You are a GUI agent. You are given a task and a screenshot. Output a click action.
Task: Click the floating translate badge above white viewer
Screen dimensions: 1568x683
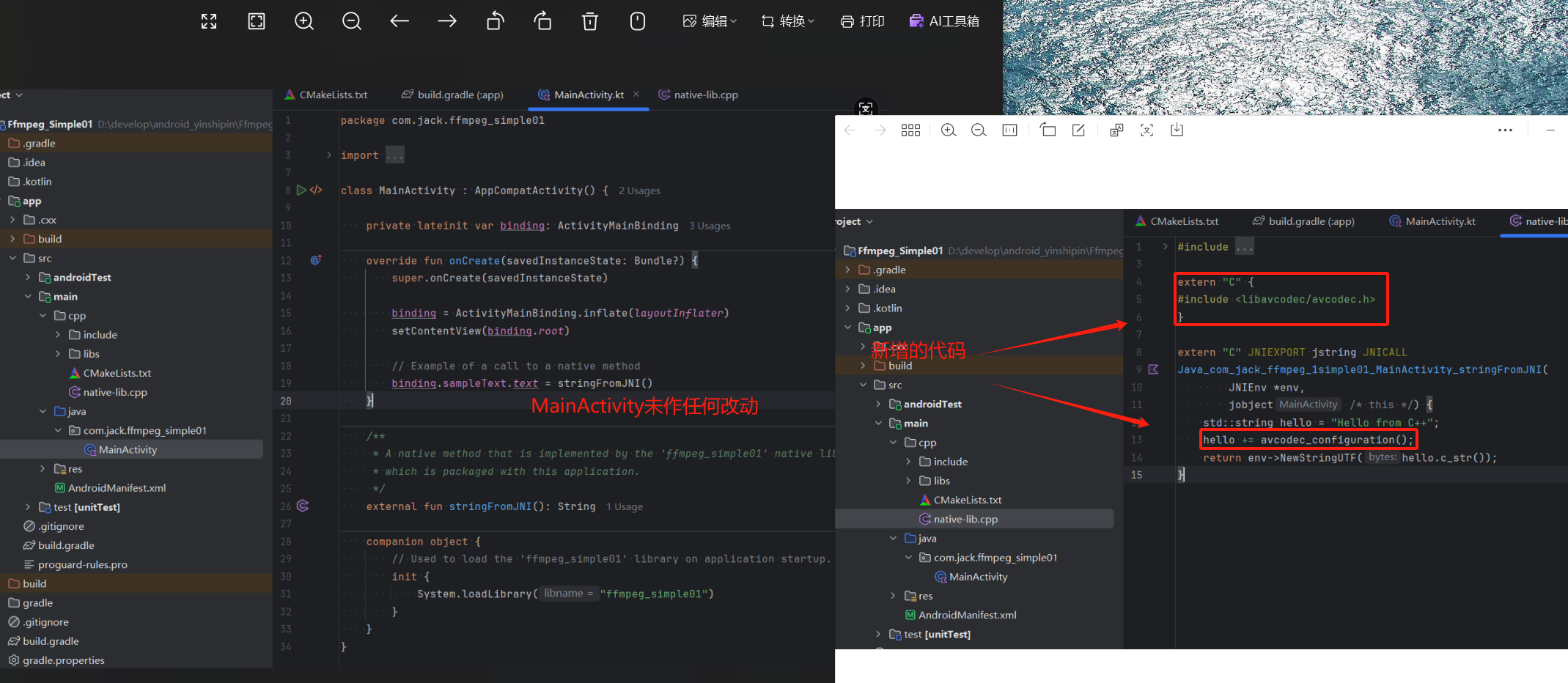click(x=866, y=108)
